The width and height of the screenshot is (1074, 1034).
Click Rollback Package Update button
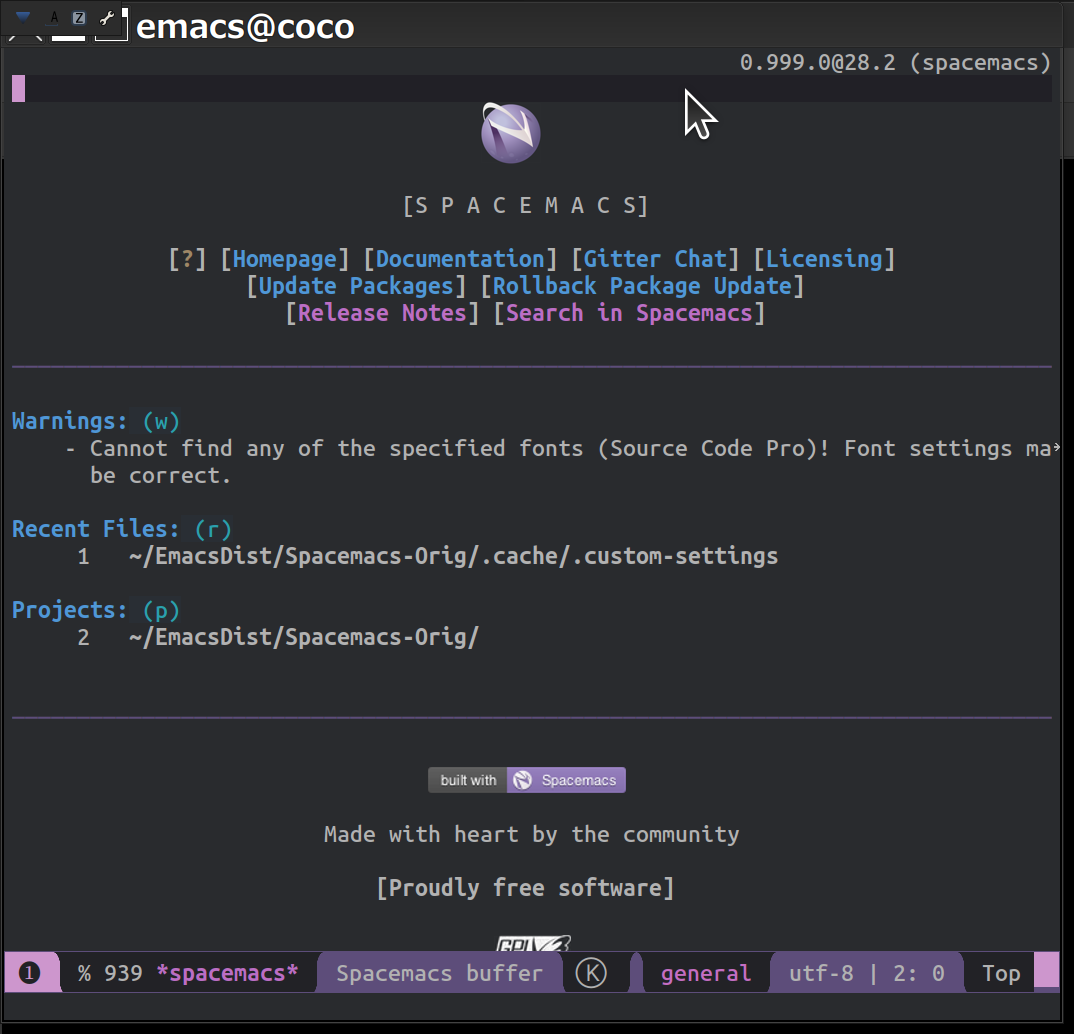pos(642,286)
